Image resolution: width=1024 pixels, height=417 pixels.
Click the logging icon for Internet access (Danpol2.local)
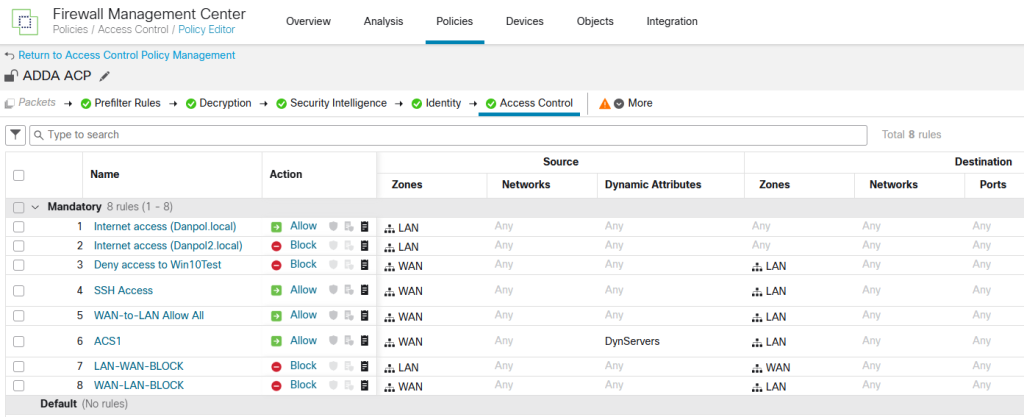click(365, 245)
